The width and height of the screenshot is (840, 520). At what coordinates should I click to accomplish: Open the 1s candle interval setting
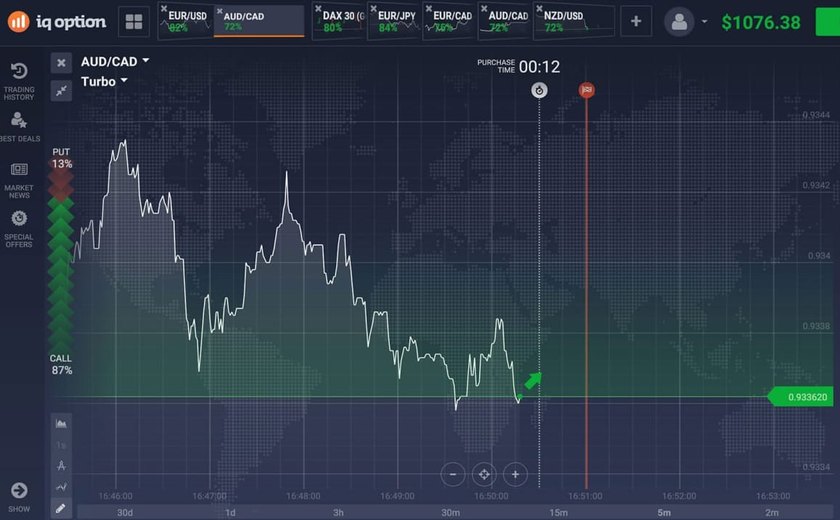pos(61,445)
